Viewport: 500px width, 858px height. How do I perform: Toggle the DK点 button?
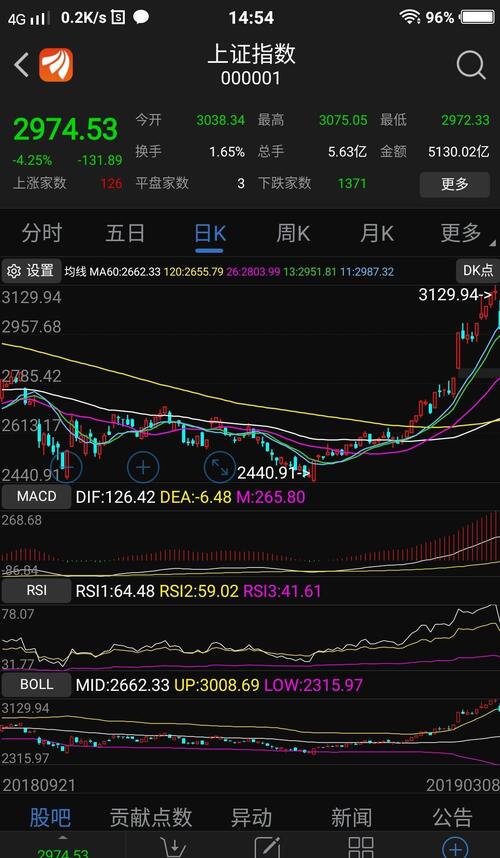[x=478, y=270]
